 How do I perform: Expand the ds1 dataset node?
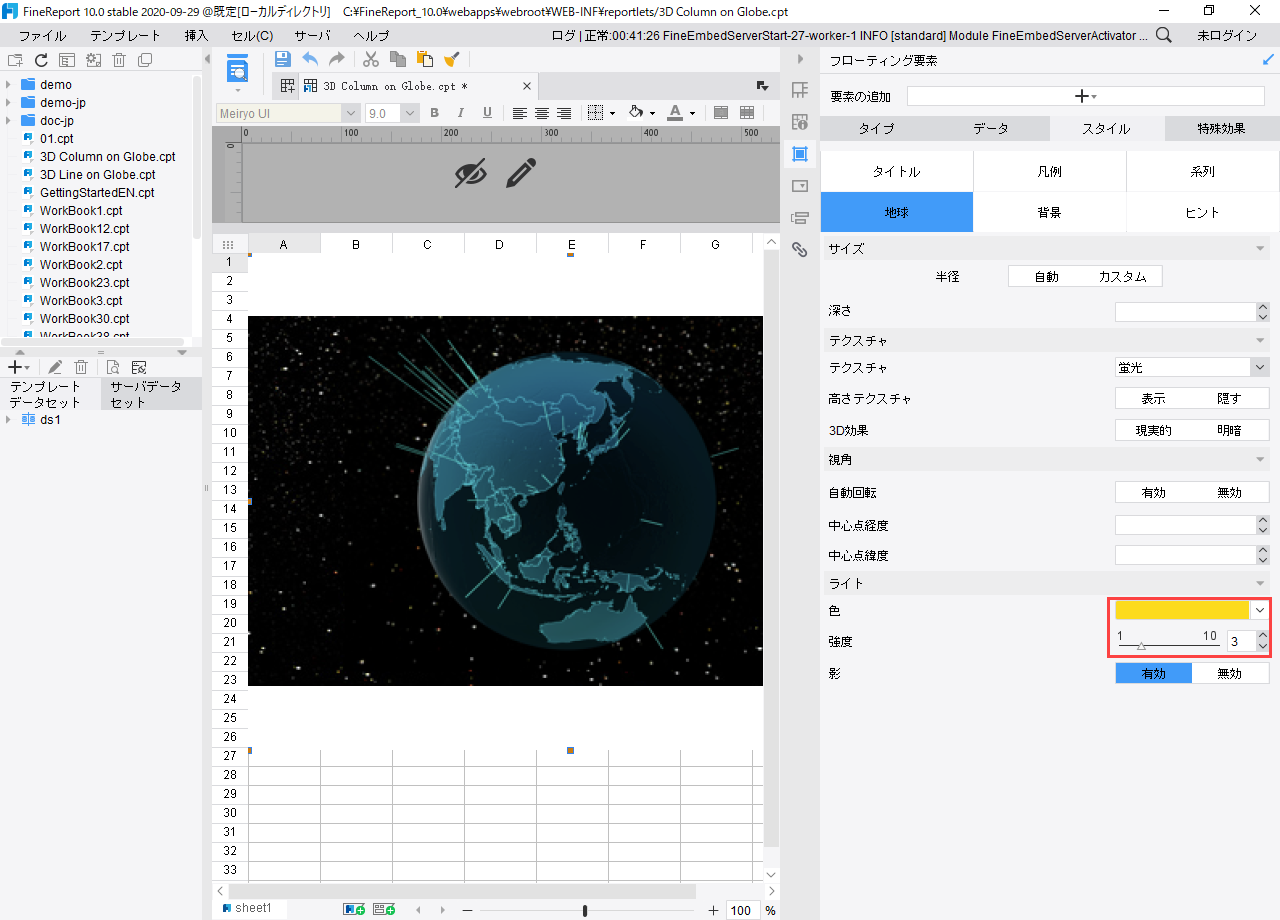coord(9,420)
